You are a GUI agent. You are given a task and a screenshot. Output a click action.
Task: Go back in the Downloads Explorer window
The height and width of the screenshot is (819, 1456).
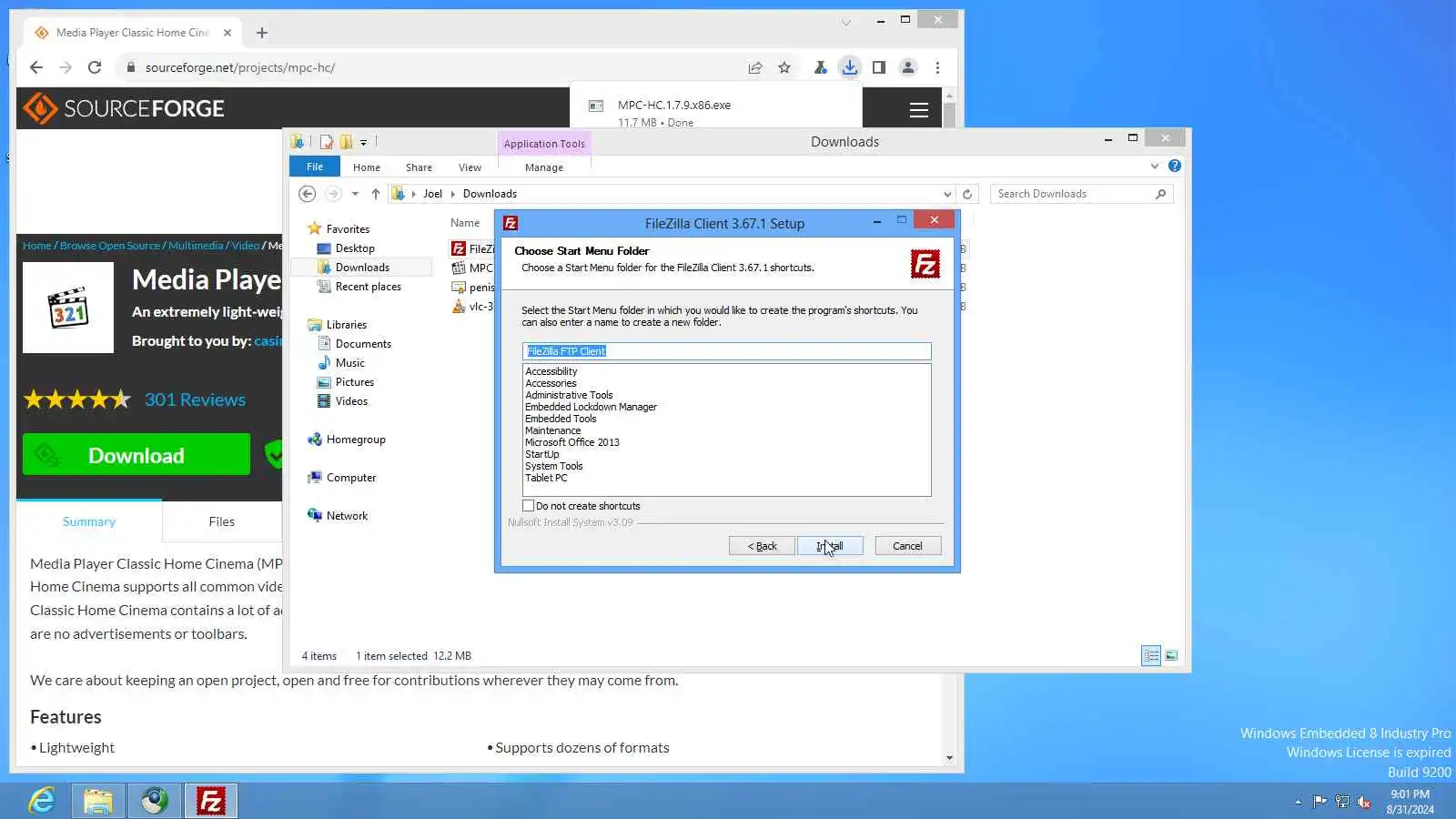click(308, 194)
